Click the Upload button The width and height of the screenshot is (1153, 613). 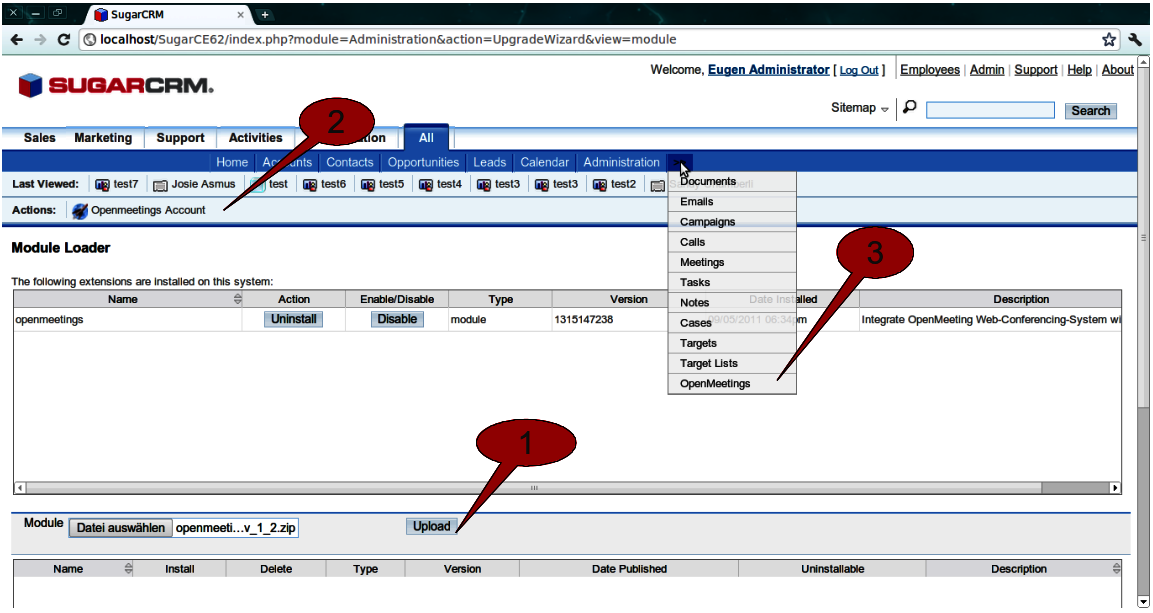click(x=432, y=526)
